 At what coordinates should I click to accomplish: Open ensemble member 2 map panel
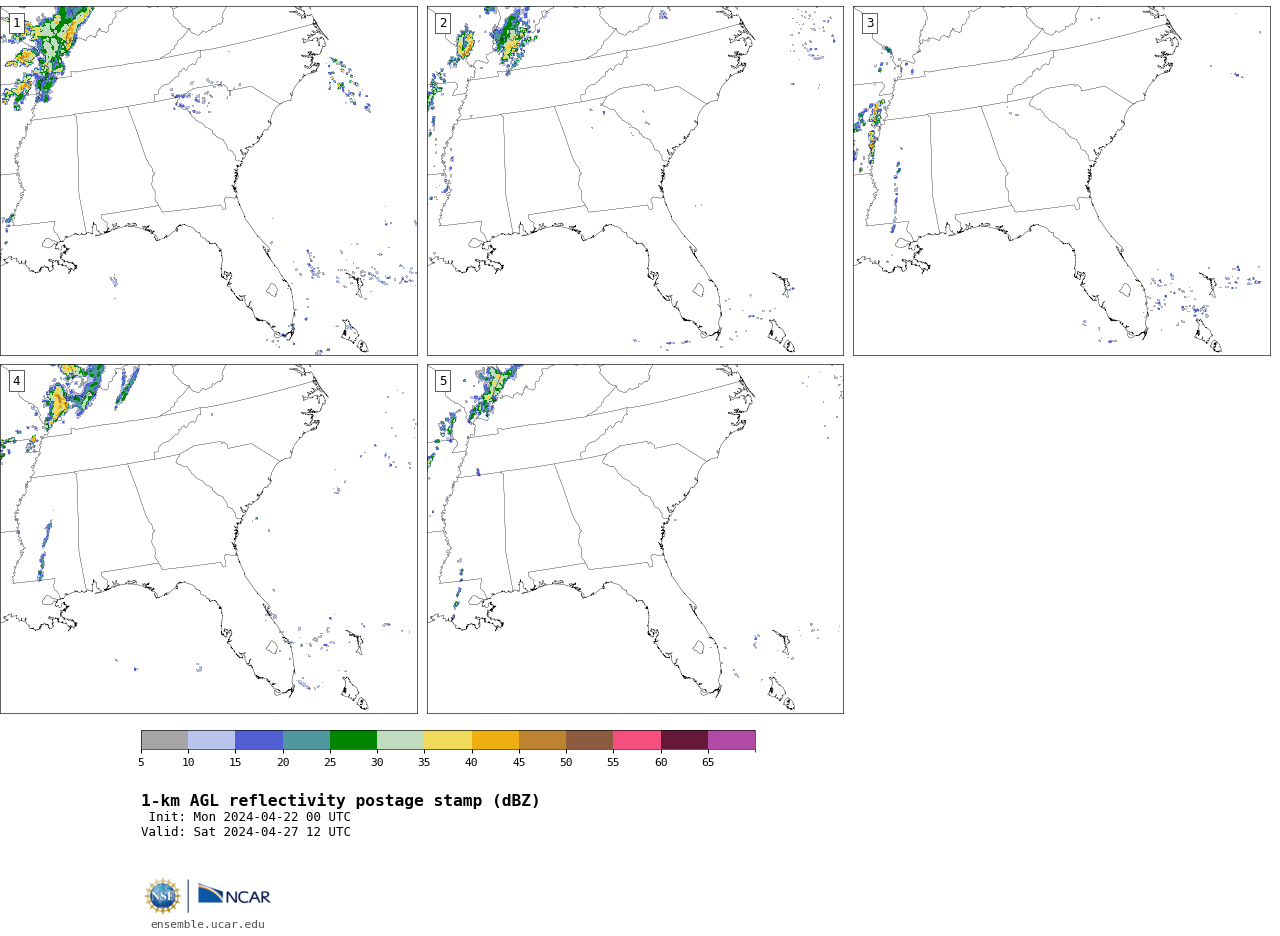(635, 181)
